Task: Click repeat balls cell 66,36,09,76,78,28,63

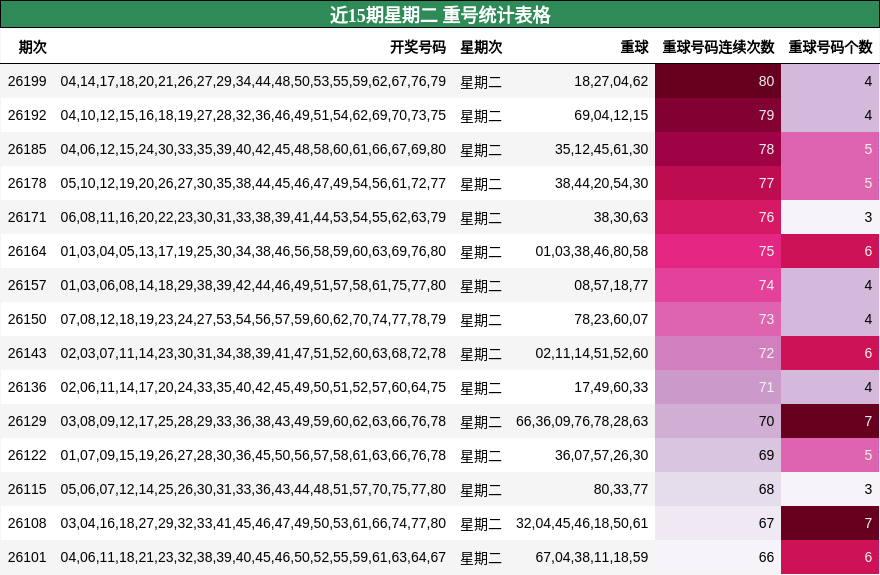Action: pos(582,421)
